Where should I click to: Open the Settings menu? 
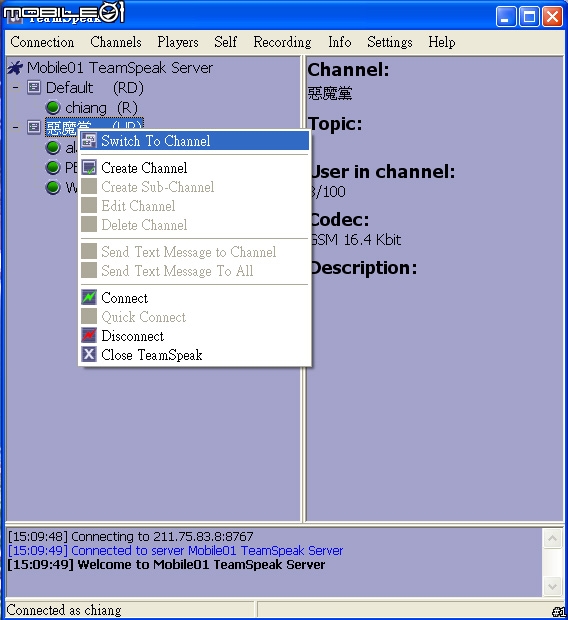[x=390, y=42]
